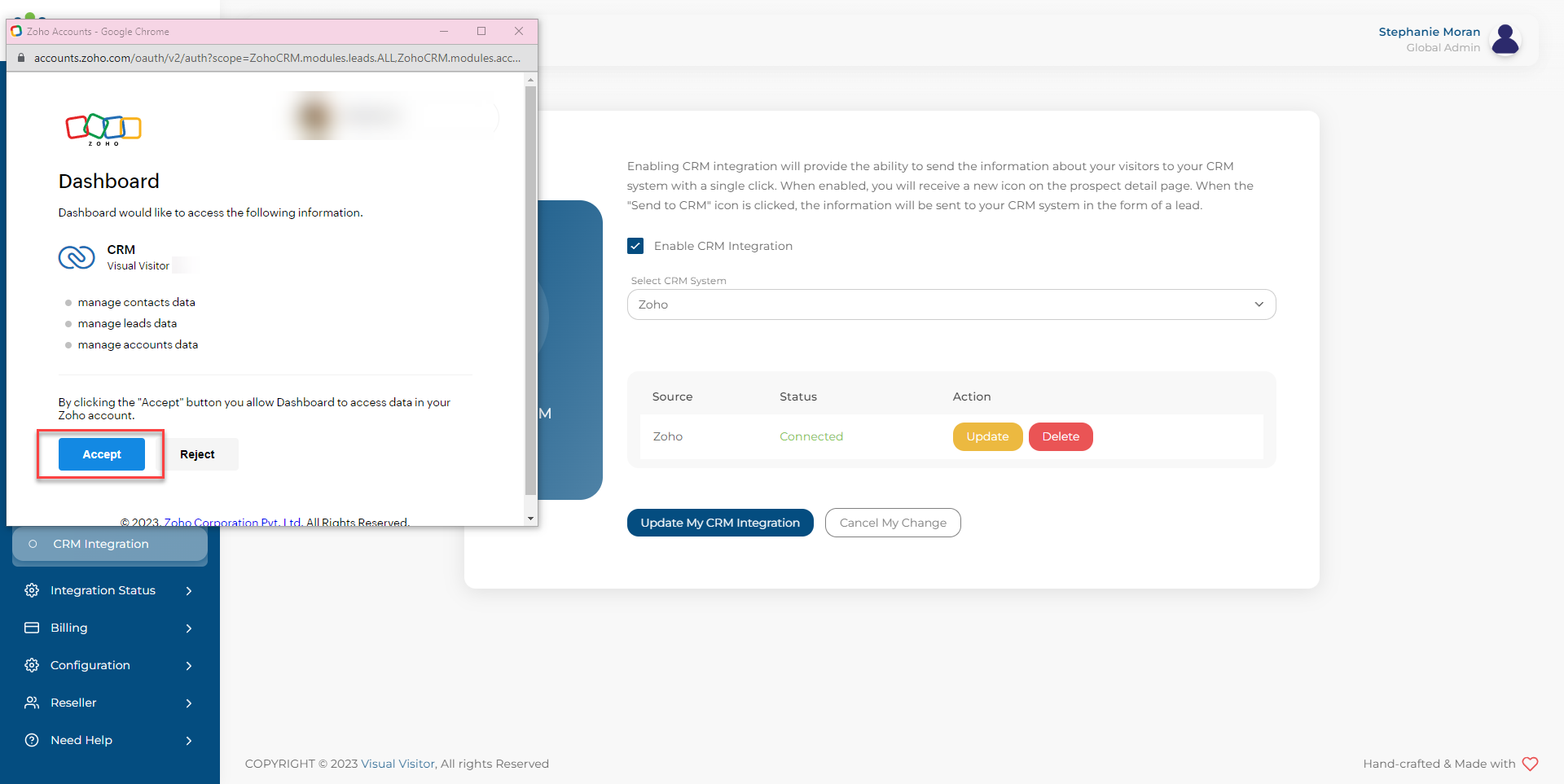Click the popup address bar URL
The width and height of the screenshot is (1564, 784).
(x=277, y=58)
